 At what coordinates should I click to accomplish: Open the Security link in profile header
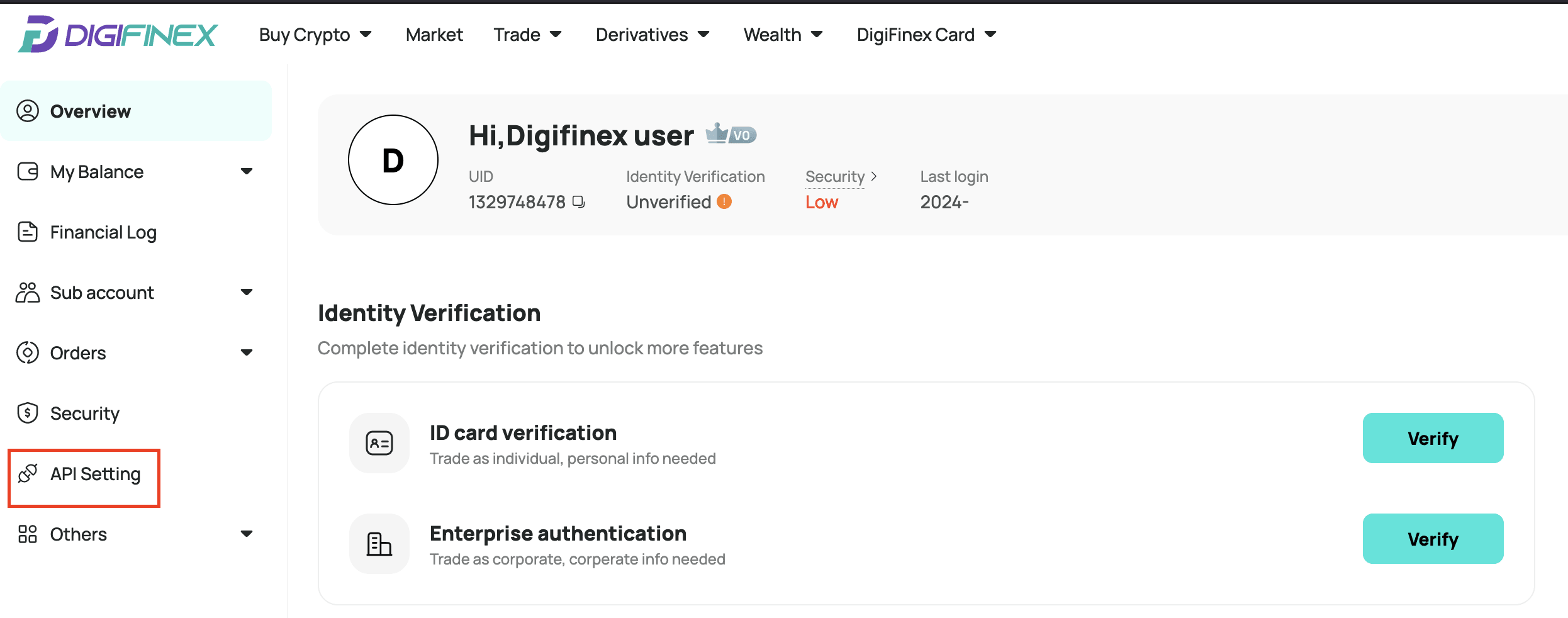tap(835, 177)
